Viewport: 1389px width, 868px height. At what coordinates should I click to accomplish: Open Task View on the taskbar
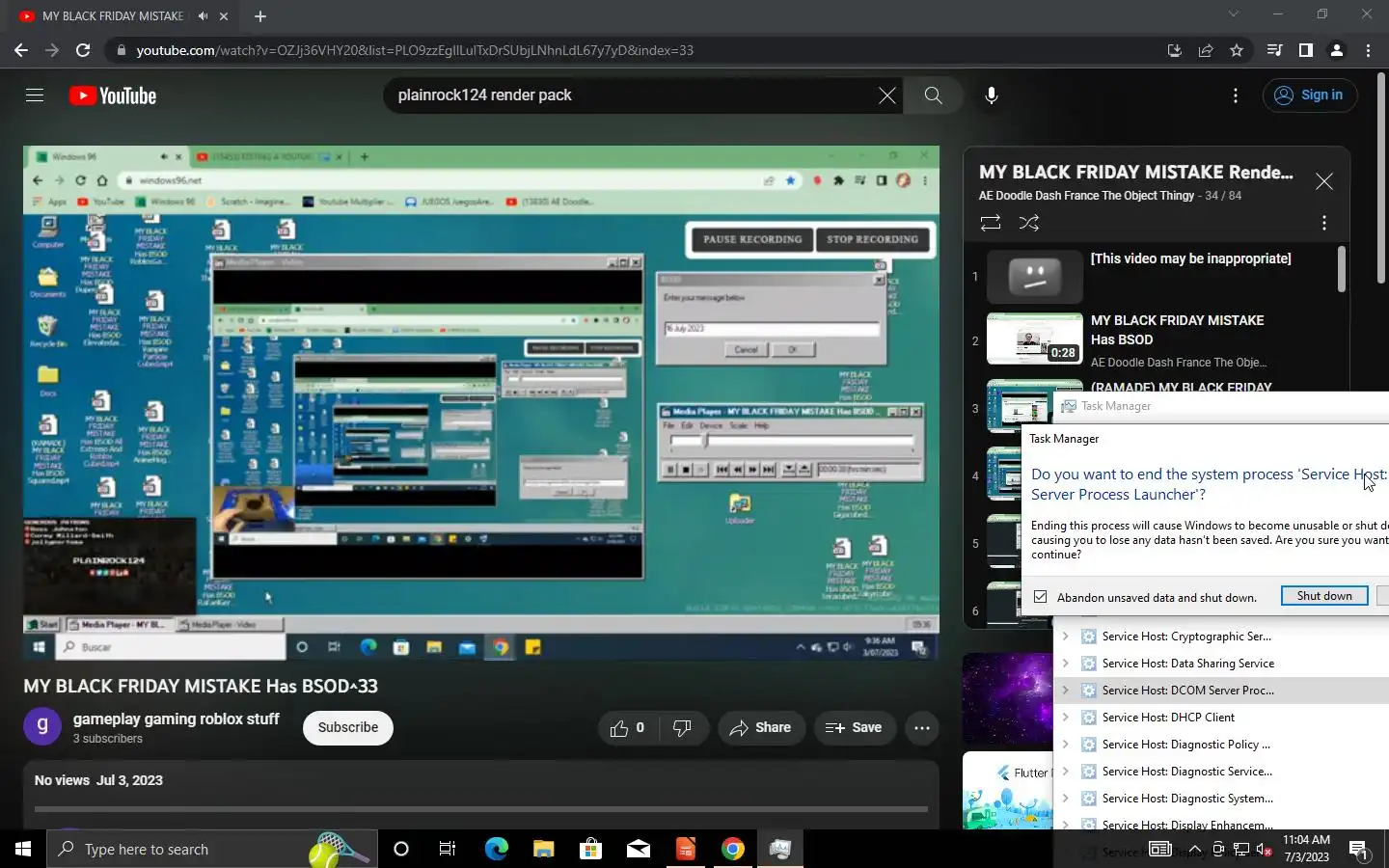(x=448, y=849)
